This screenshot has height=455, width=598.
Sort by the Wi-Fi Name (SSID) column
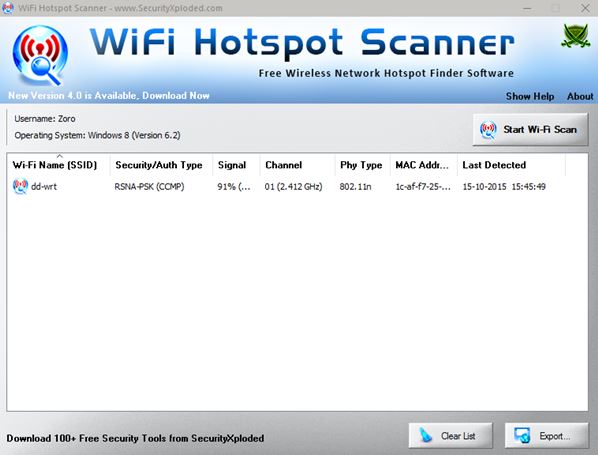[58, 165]
